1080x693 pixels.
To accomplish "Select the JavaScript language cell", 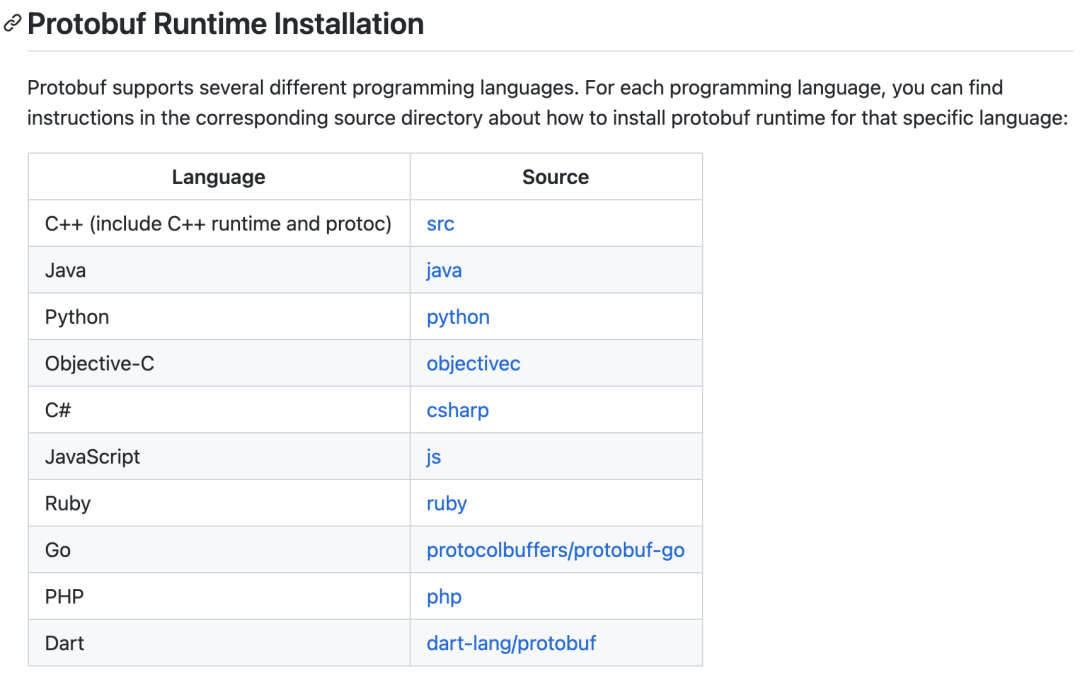I will (x=219, y=457).
